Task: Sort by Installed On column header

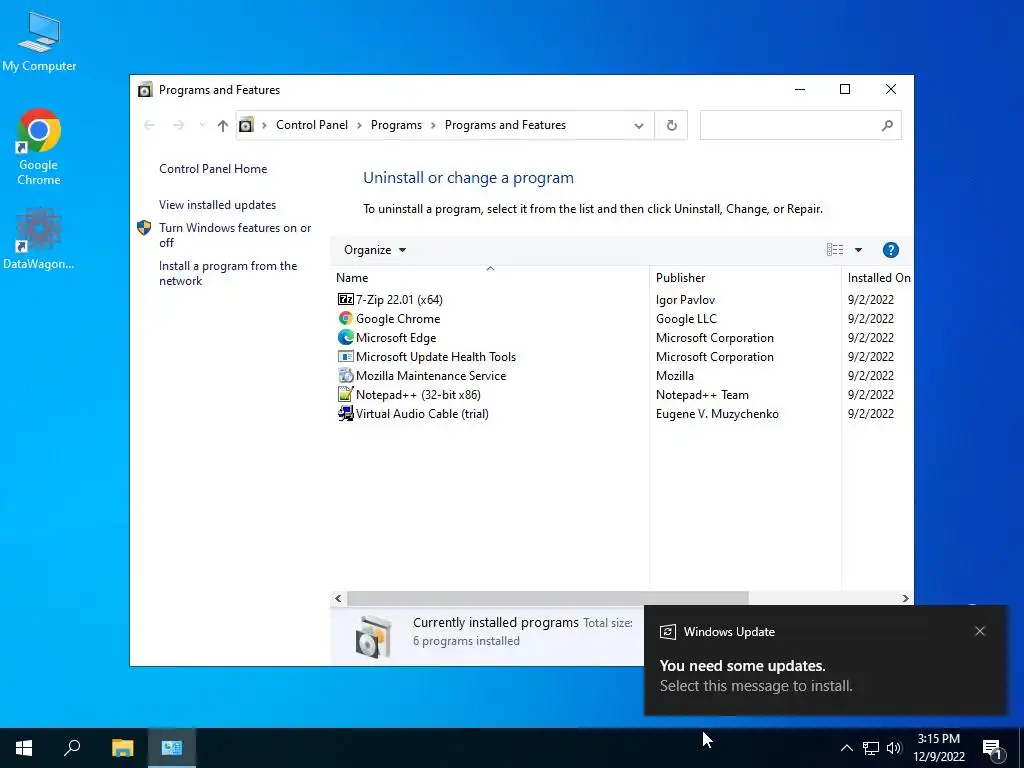Action: point(878,278)
